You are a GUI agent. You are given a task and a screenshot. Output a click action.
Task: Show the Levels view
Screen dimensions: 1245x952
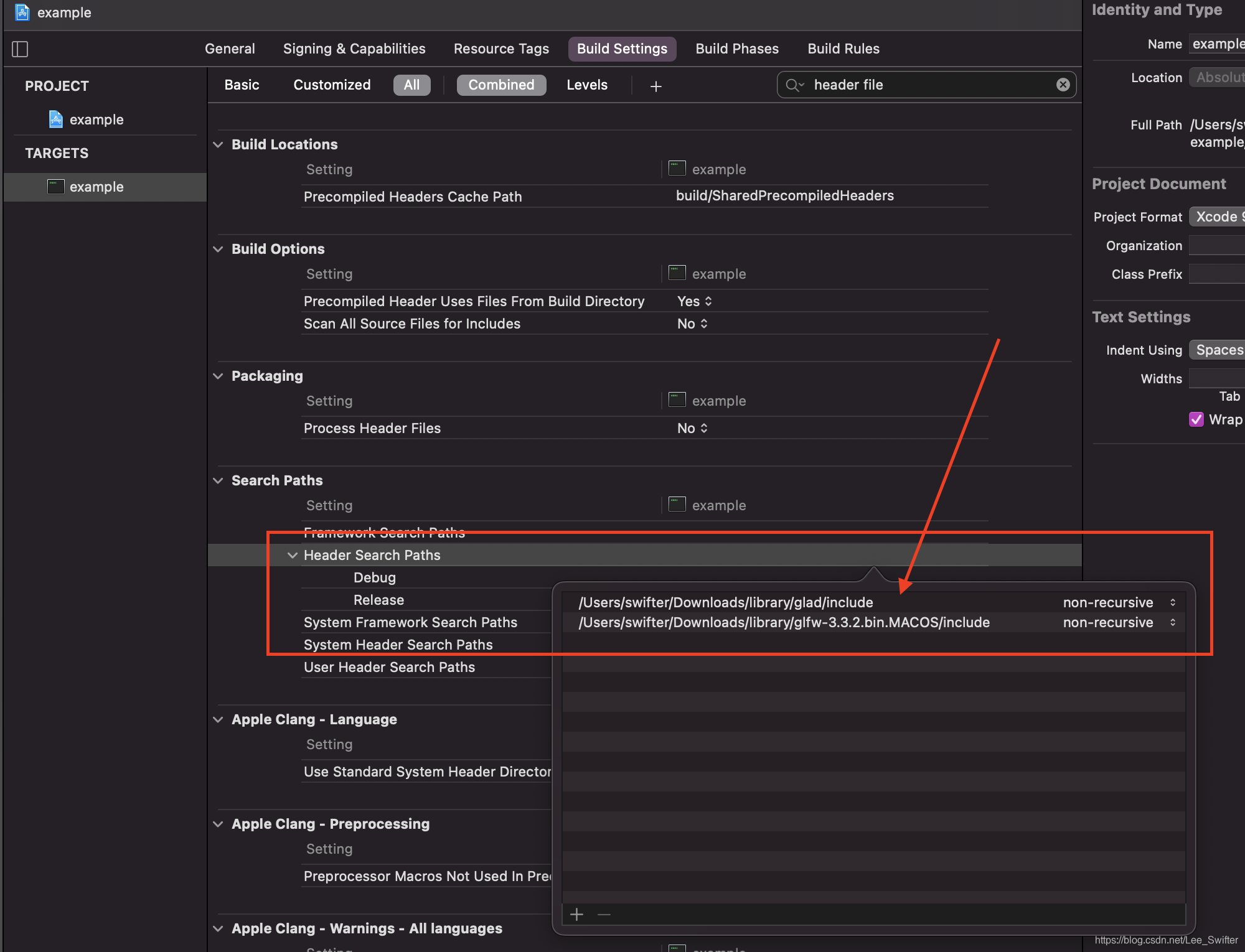coord(586,85)
